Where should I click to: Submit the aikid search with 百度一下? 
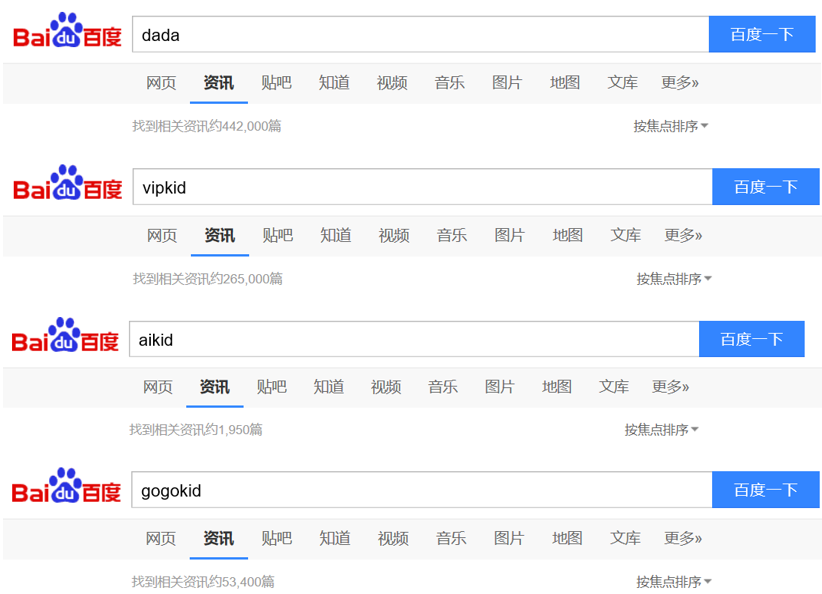click(751, 339)
